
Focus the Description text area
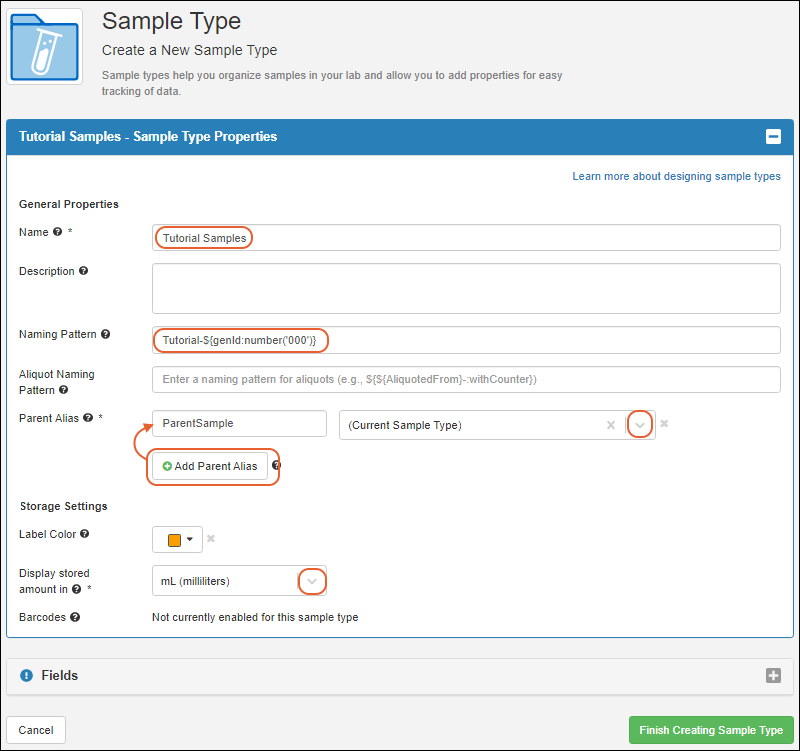tap(466, 288)
